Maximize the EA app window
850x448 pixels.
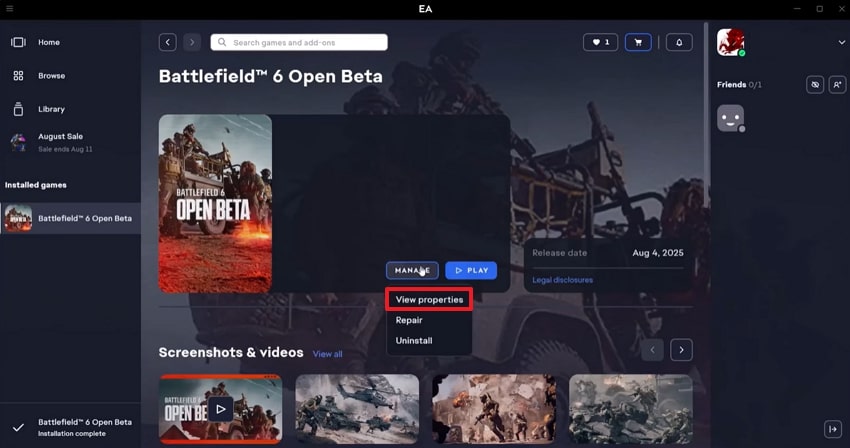pyautogui.click(x=820, y=9)
